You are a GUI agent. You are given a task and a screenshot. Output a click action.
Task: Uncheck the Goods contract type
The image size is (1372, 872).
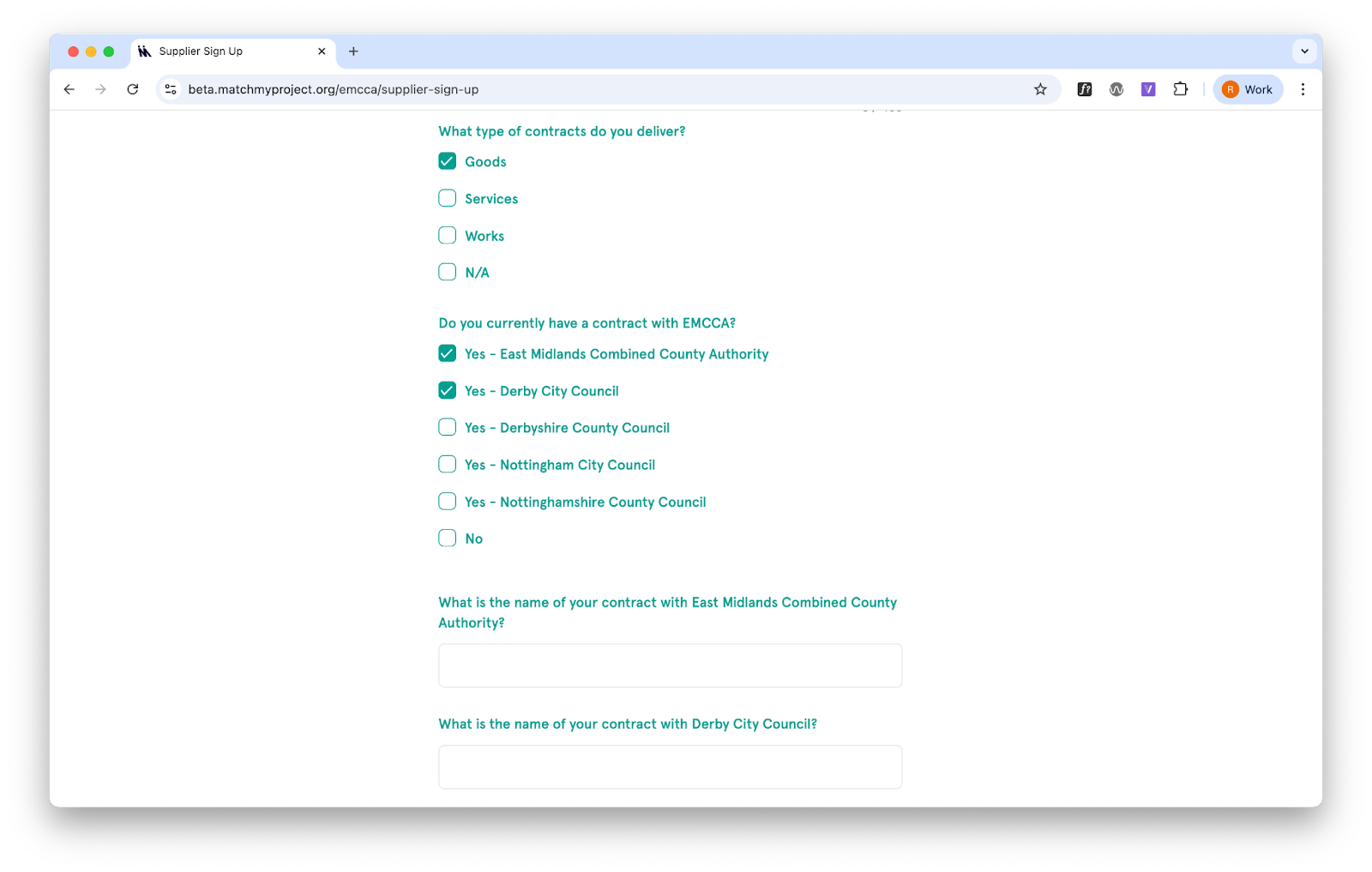[x=448, y=161]
